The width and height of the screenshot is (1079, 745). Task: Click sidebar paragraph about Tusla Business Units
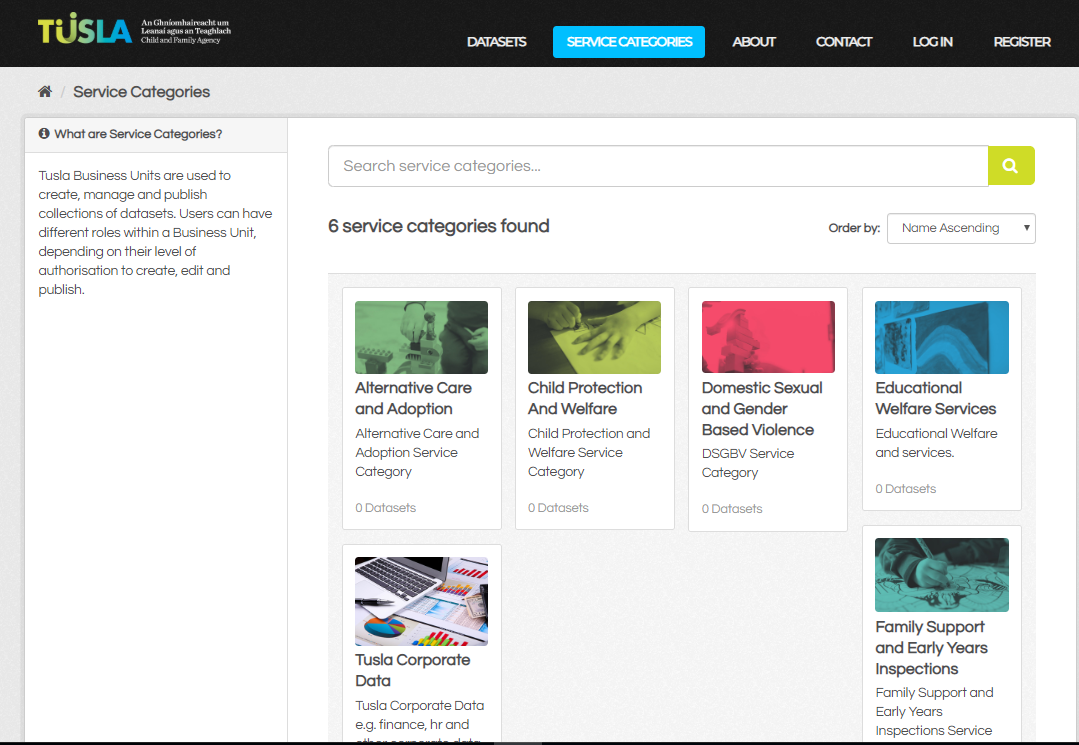pyautogui.click(x=156, y=233)
